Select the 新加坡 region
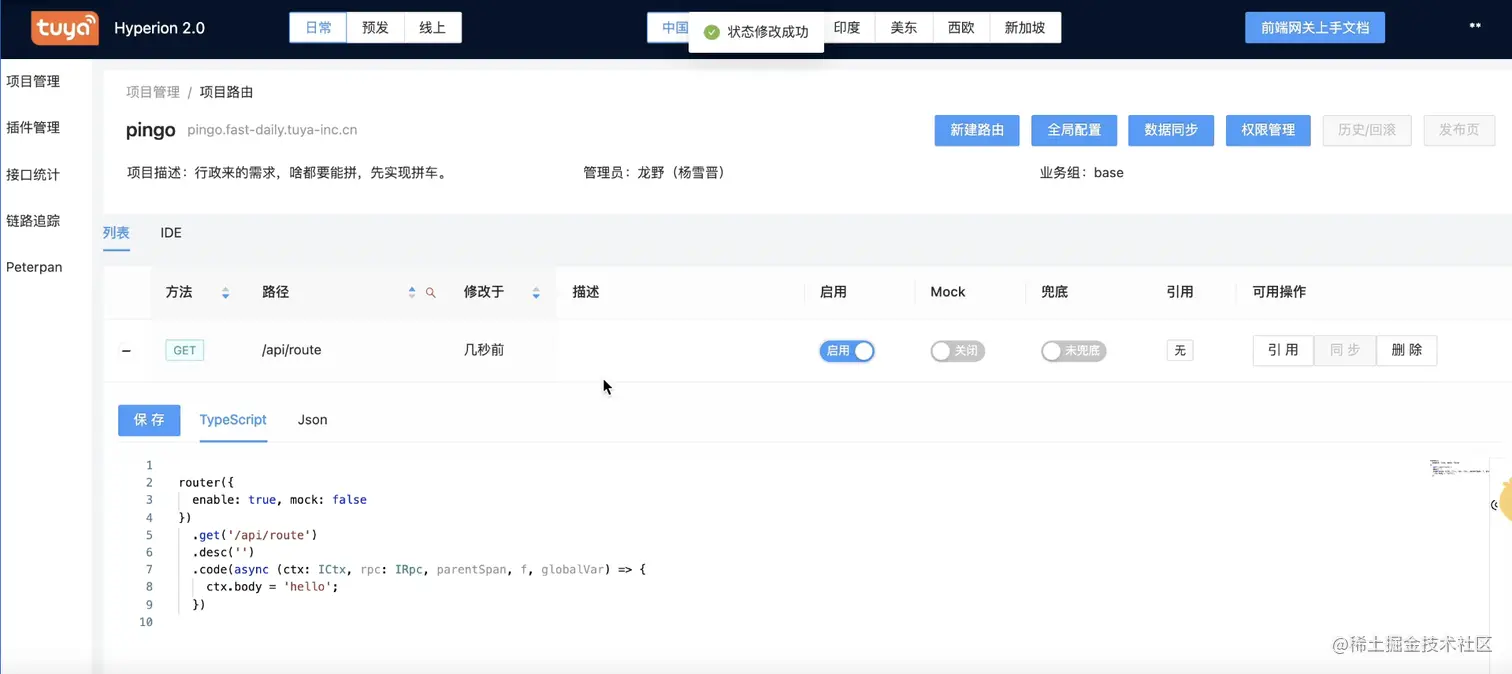 point(1025,28)
